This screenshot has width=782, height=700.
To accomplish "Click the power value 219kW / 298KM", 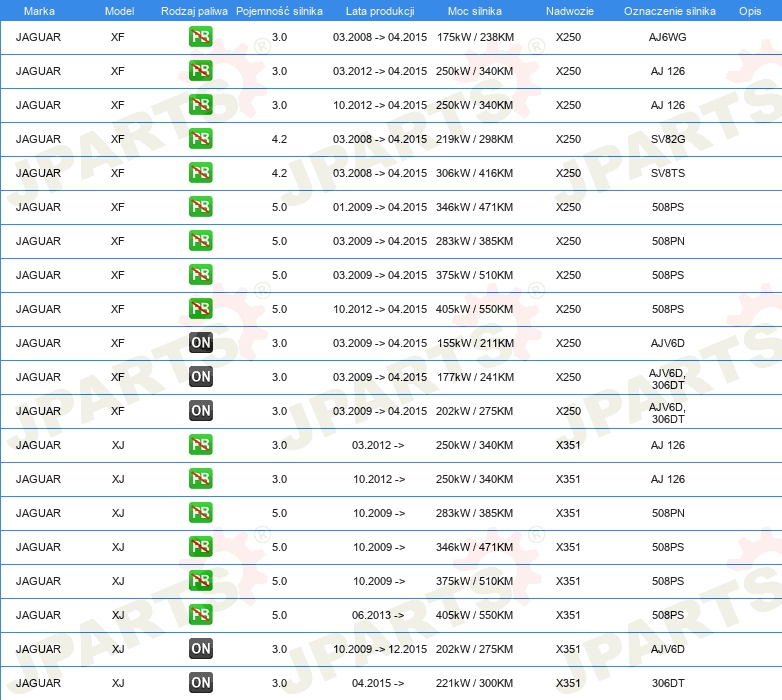I will pos(474,139).
